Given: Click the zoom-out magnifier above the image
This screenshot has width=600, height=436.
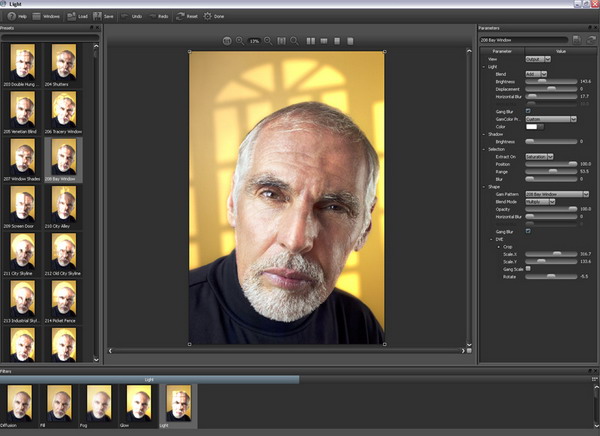Looking at the screenshot, I should (x=267, y=40).
